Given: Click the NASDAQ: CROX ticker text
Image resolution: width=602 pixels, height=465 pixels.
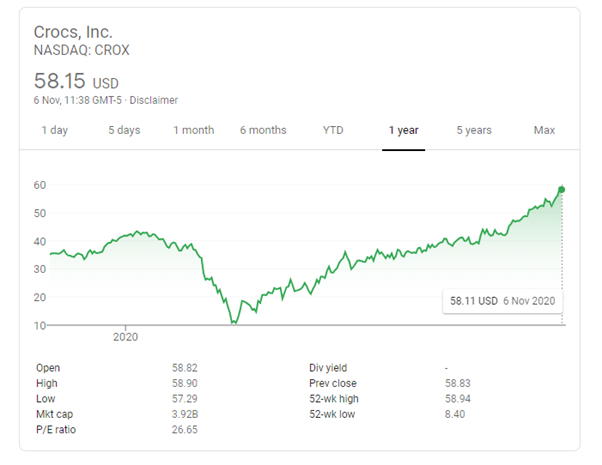Looking at the screenshot, I should point(82,49).
